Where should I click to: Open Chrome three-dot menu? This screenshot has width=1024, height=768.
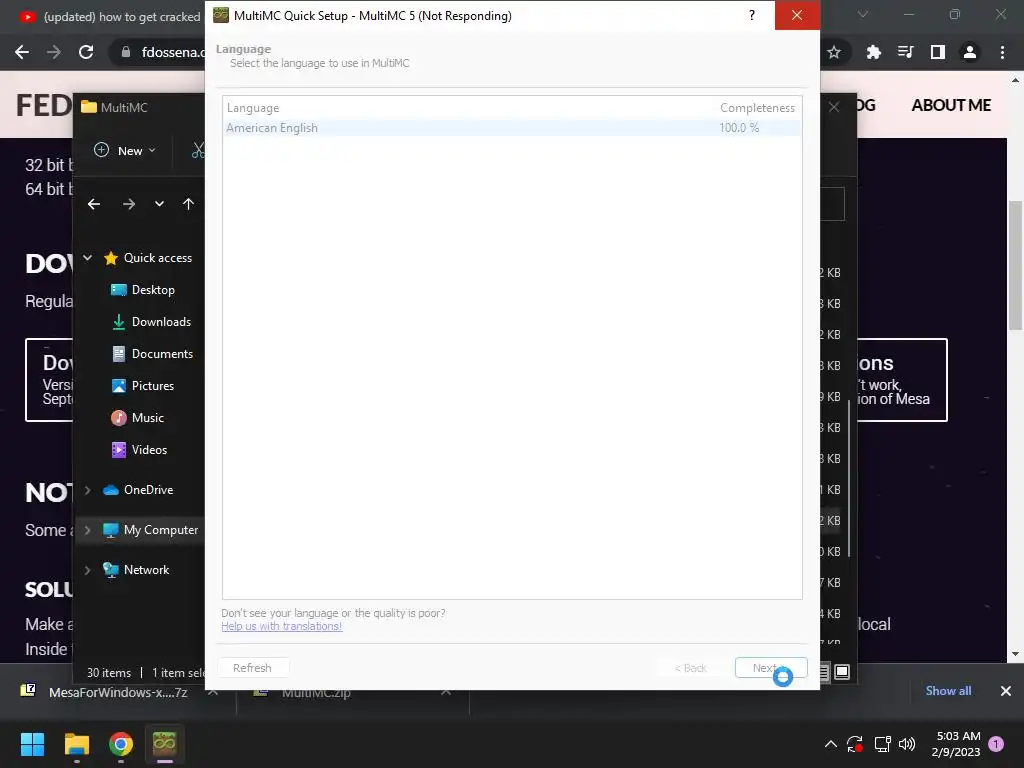[1002, 52]
